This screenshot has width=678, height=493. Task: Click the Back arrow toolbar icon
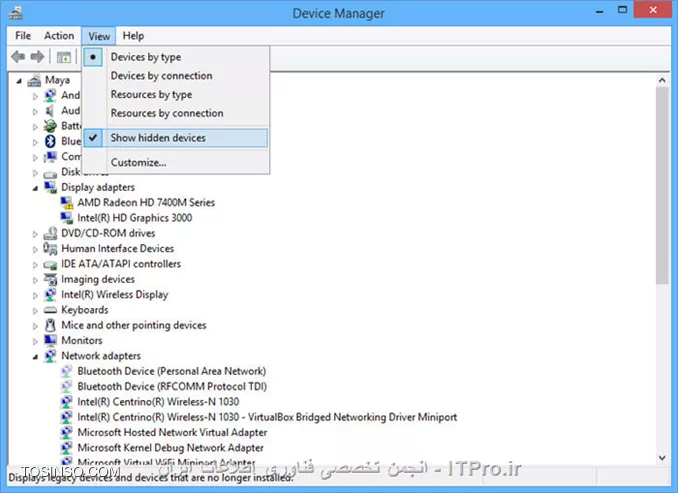point(18,57)
